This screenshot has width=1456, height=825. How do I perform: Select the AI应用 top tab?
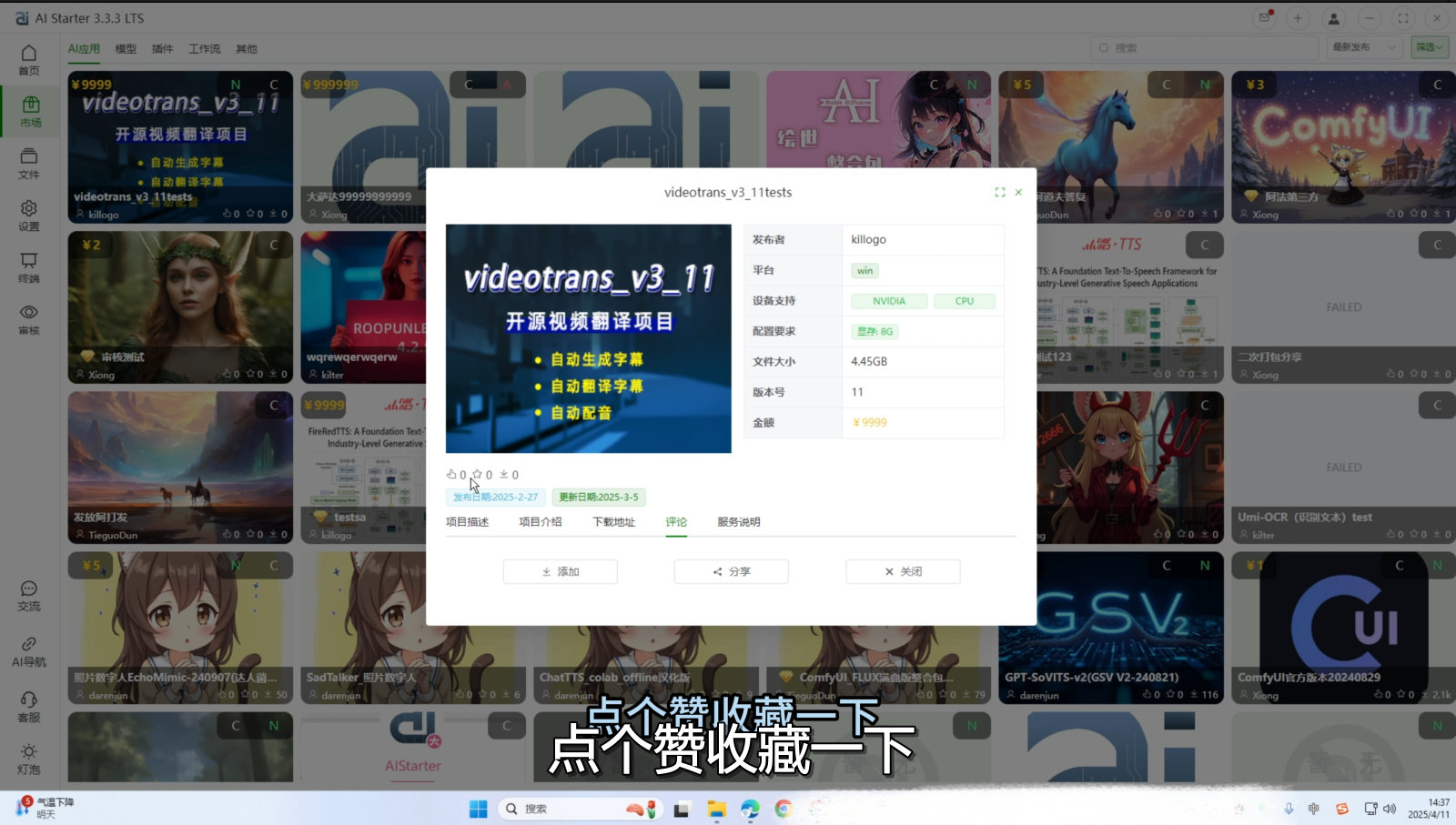pos(84,49)
